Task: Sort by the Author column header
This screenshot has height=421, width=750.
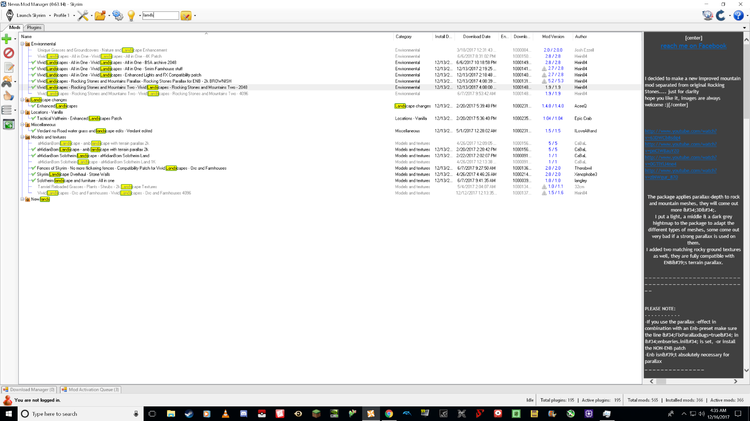Action: [x=581, y=36]
